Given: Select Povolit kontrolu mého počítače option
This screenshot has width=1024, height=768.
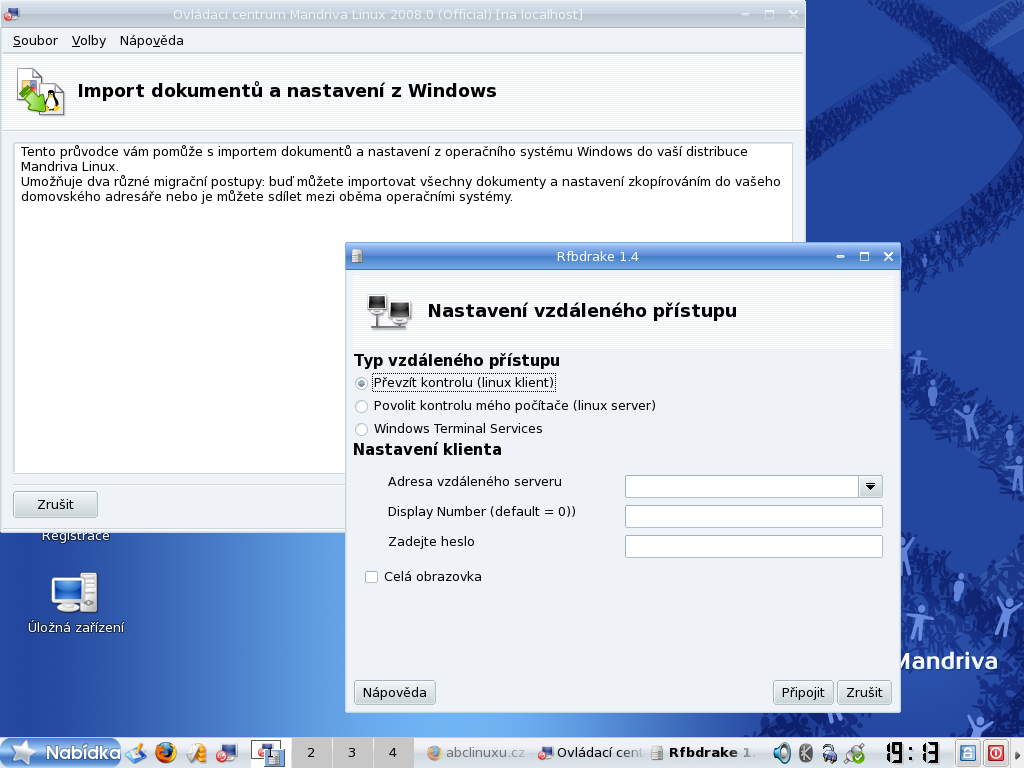Looking at the screenshot, I should 361,406.
